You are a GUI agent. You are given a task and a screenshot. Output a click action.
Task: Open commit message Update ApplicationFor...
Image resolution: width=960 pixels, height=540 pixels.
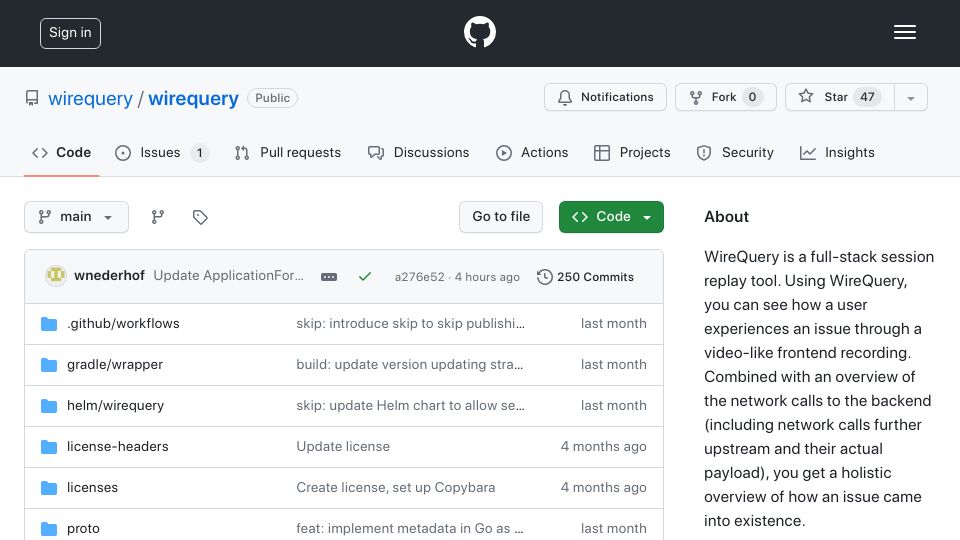coord(228,276)
